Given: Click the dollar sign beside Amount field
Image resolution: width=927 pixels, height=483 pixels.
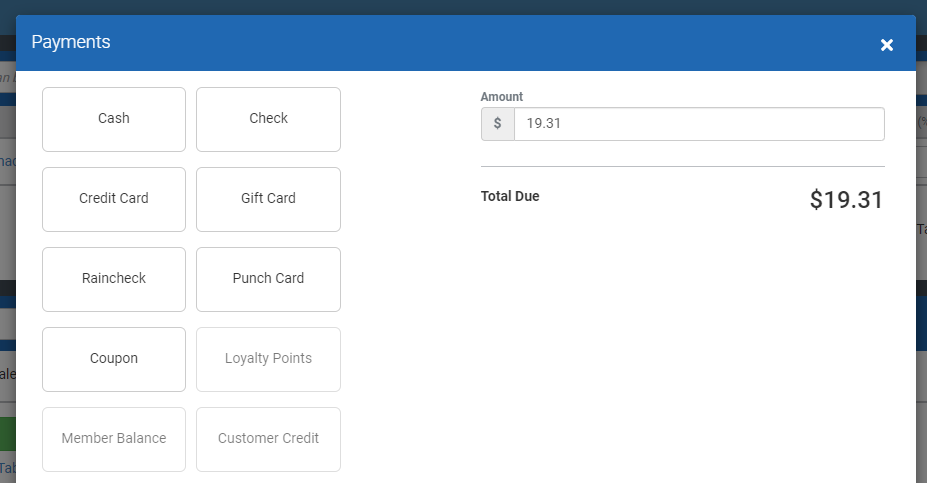Looking at the screenshot, I should [x=498, y=124].
